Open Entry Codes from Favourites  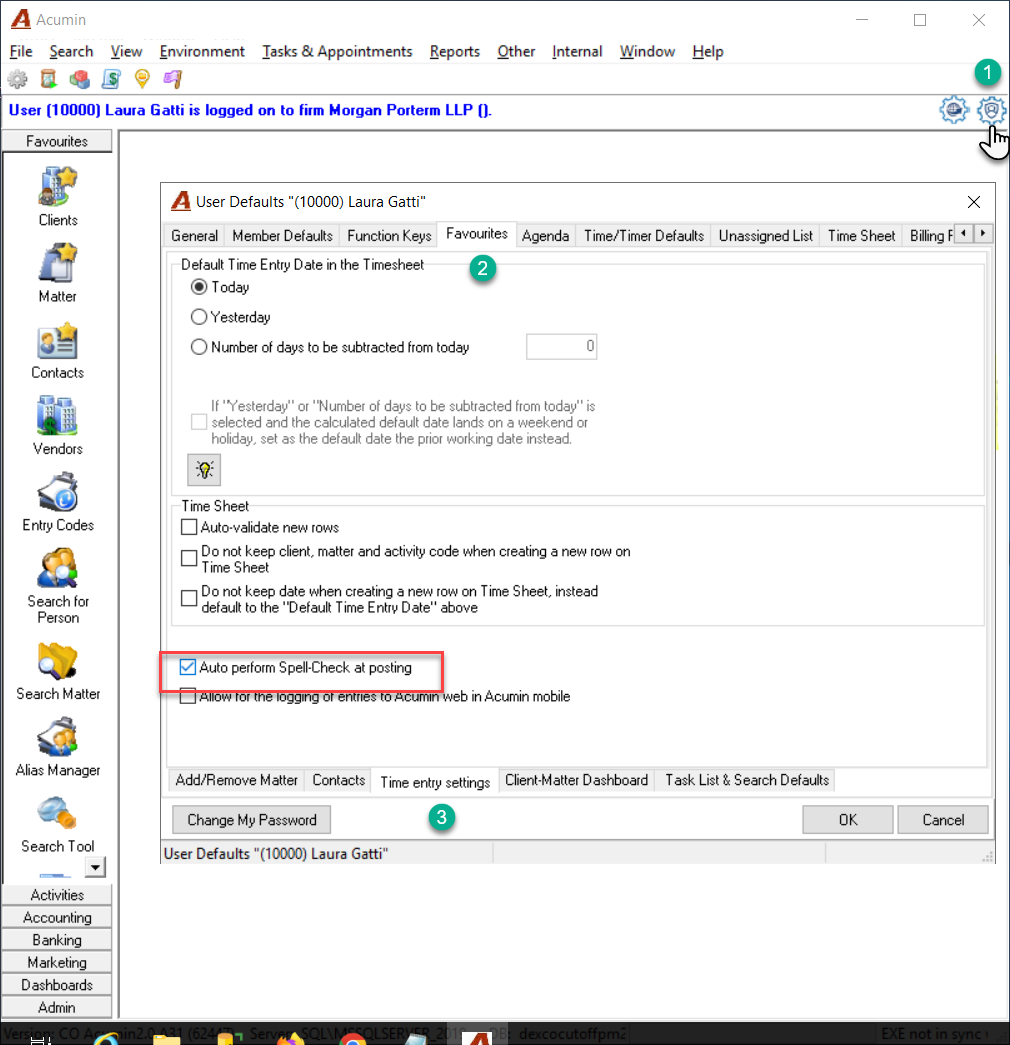click(57, 501)
